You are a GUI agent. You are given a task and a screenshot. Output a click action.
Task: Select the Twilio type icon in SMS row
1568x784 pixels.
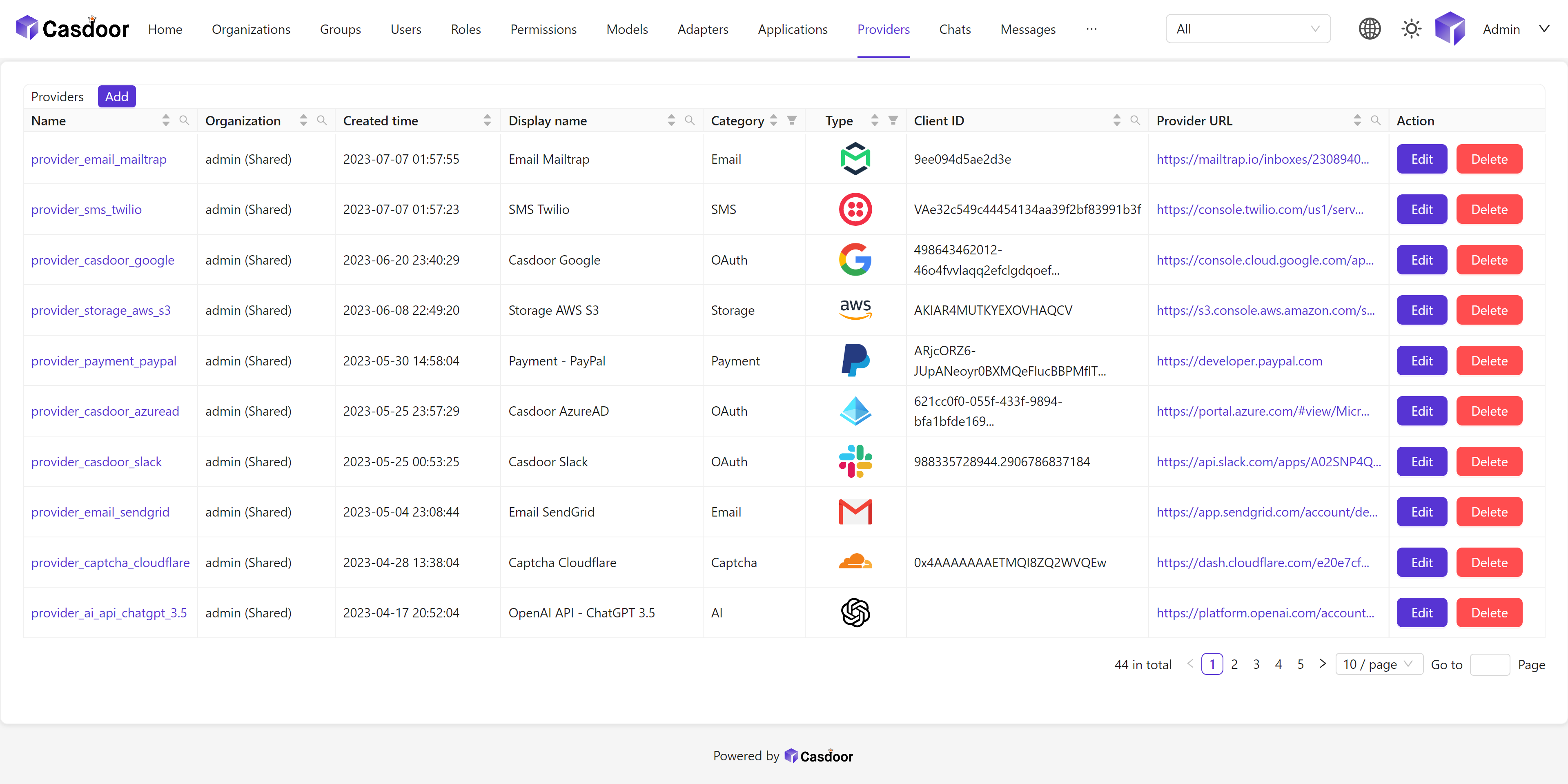tap(855, 209)
